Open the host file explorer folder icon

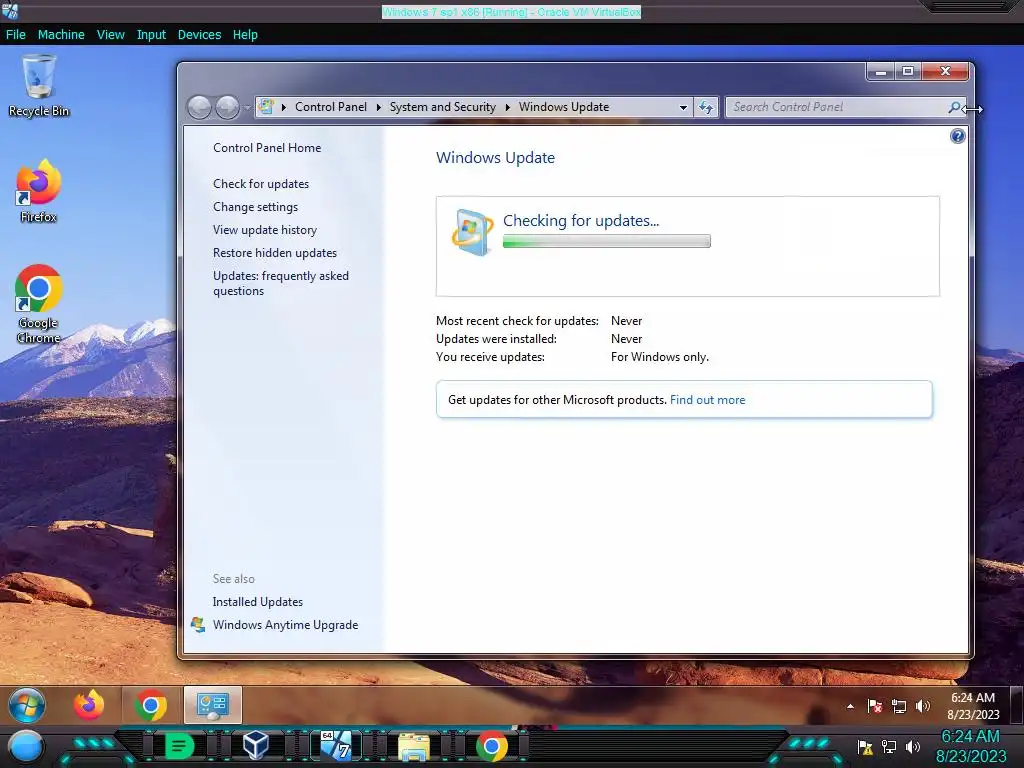(x=414, y=747)
